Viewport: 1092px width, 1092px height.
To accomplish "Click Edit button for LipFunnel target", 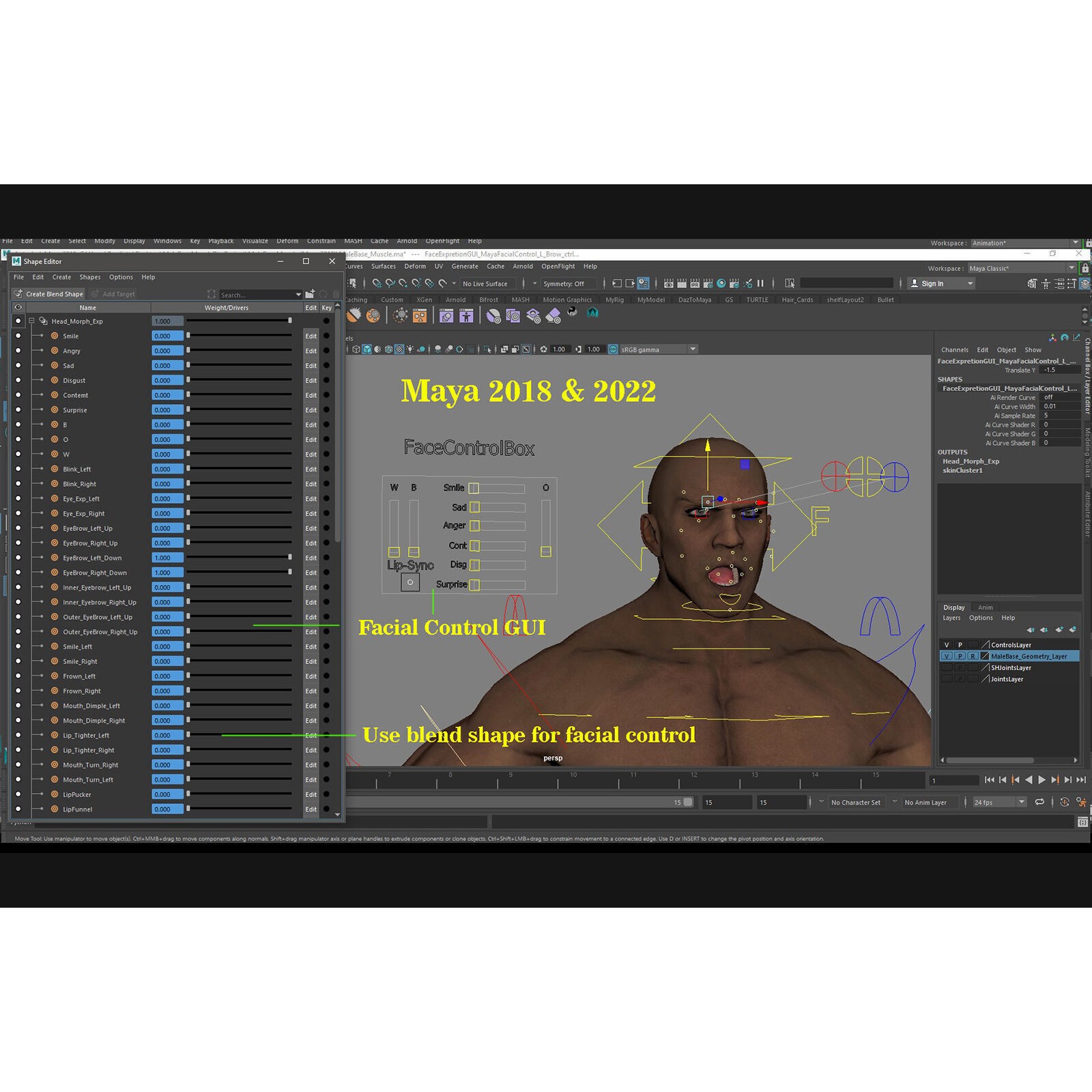I will [x=311, y=809].
